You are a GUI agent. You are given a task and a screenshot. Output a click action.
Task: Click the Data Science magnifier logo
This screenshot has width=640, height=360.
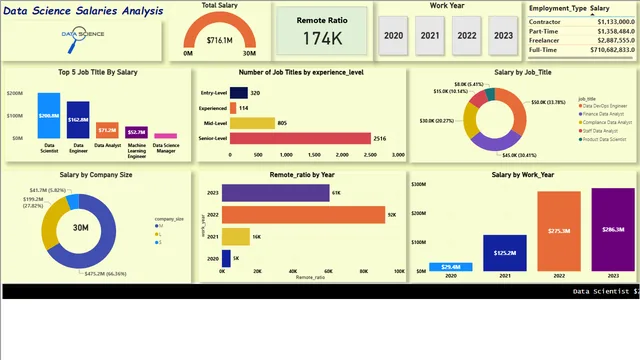82,40
